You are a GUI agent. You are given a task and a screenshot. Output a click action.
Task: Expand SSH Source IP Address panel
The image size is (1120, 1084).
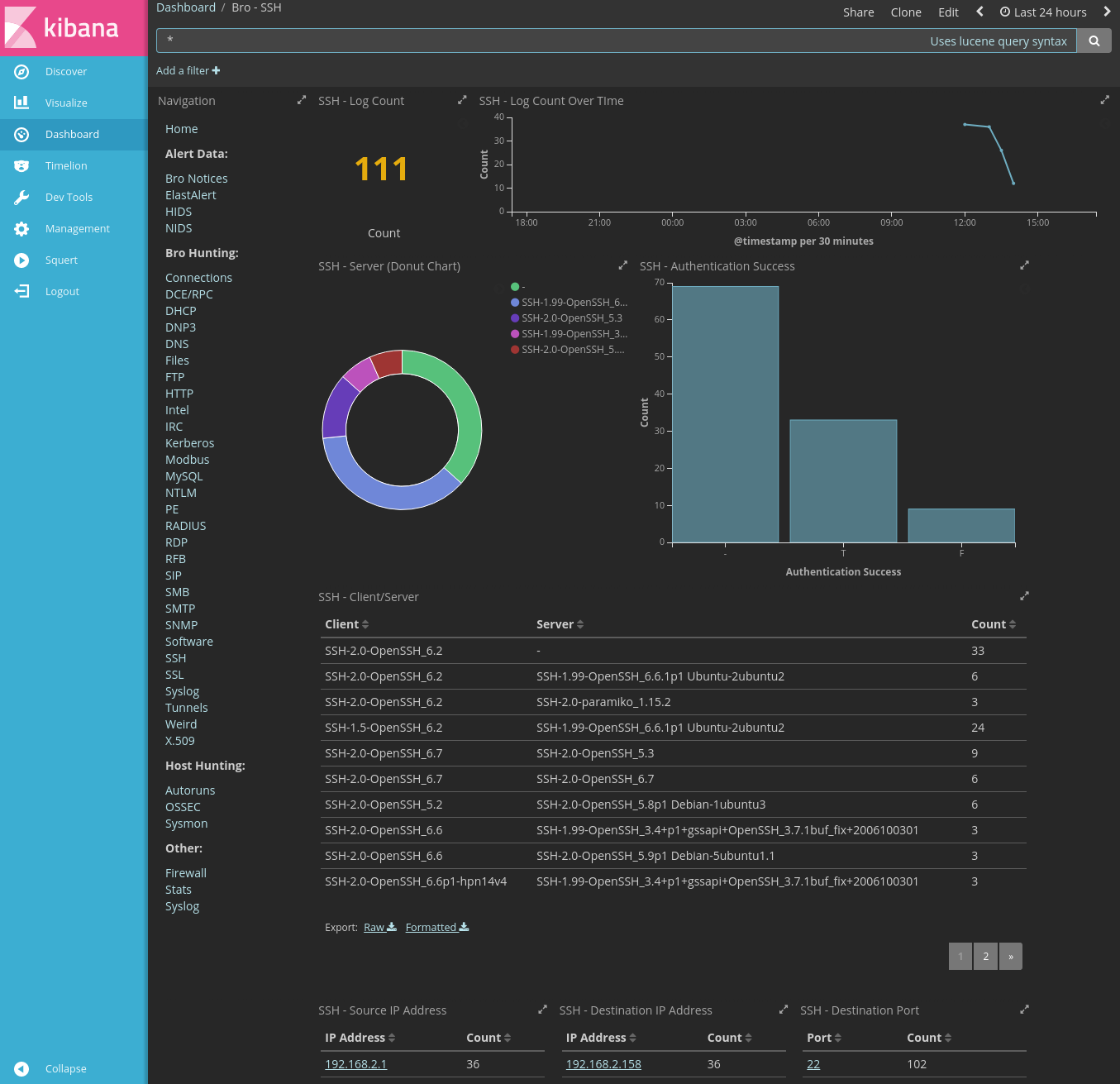click(x=542, y=1010)
